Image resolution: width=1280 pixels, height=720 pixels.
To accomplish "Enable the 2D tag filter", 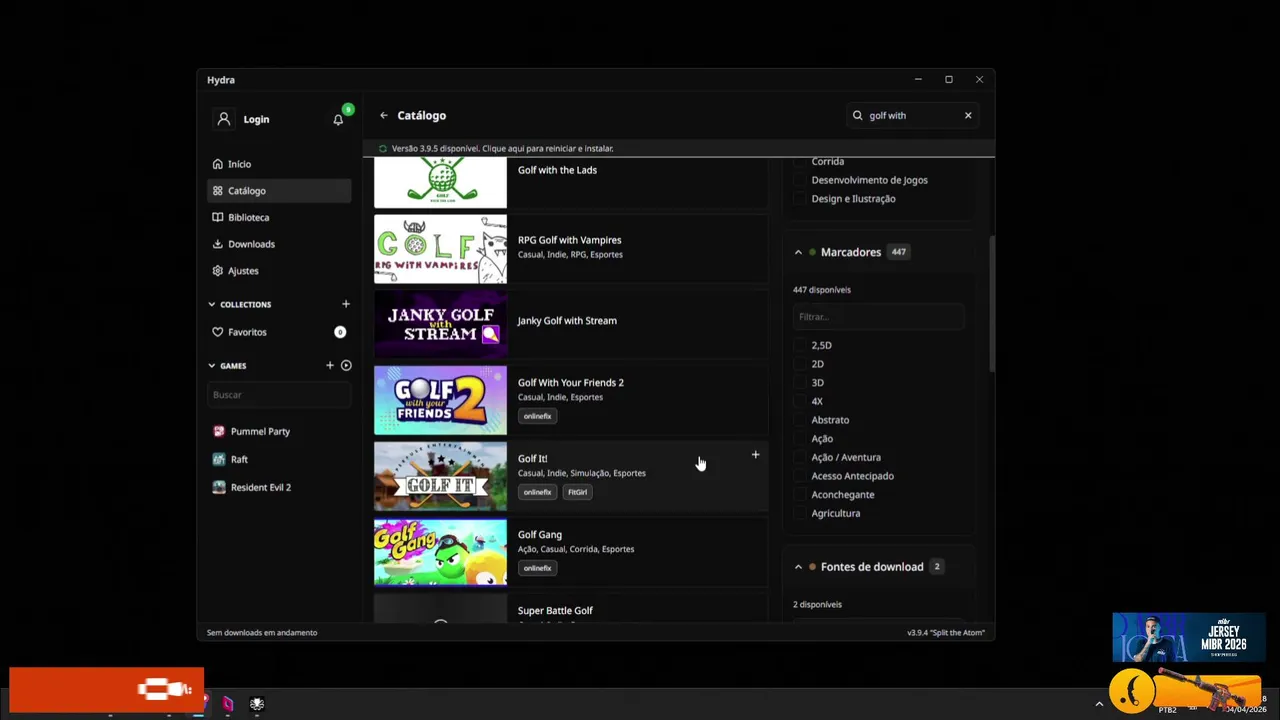I will click(799, 364).
